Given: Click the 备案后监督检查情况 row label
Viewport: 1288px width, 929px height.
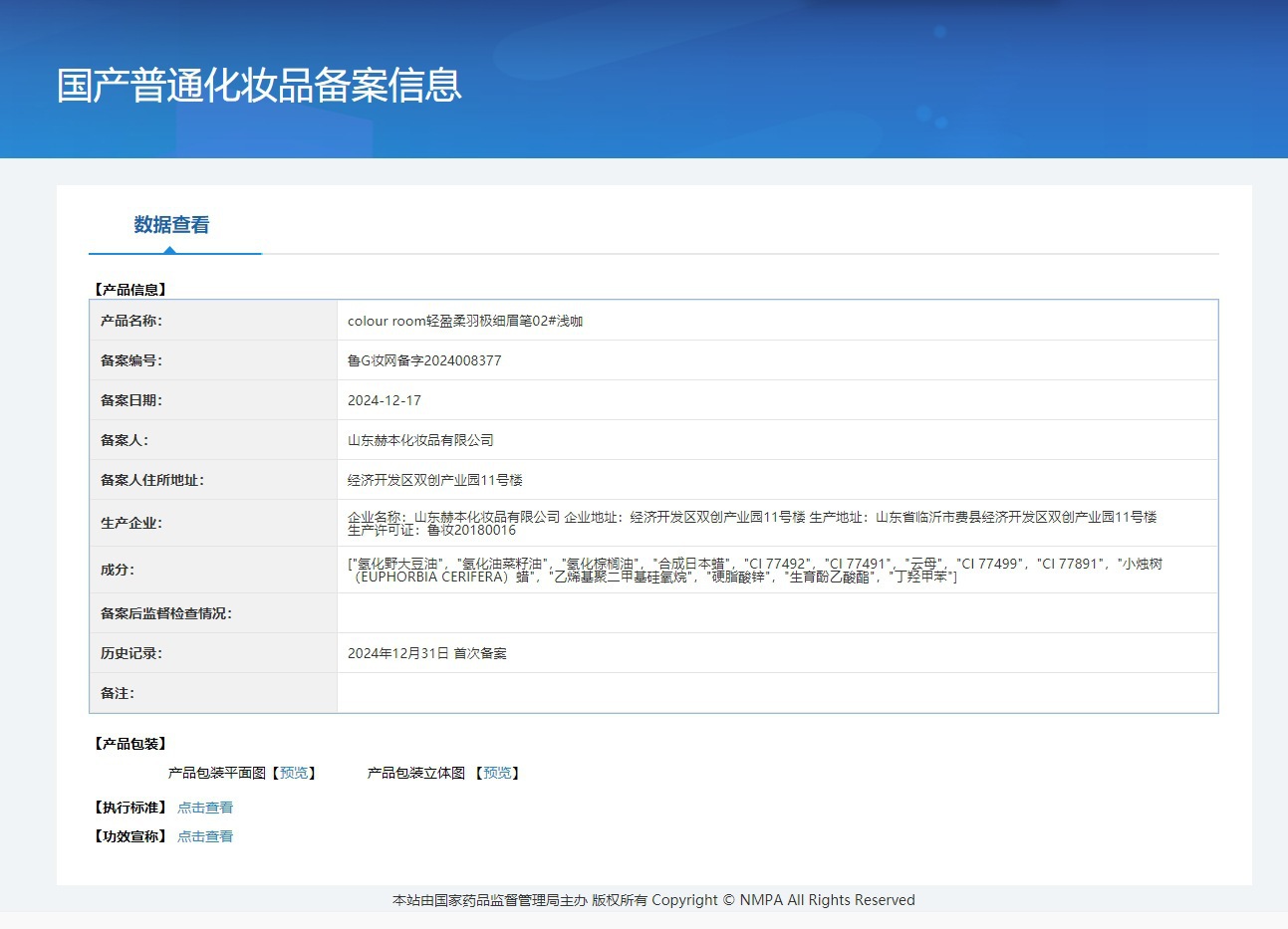Looking at the screenshot, I should coord(166,613).
